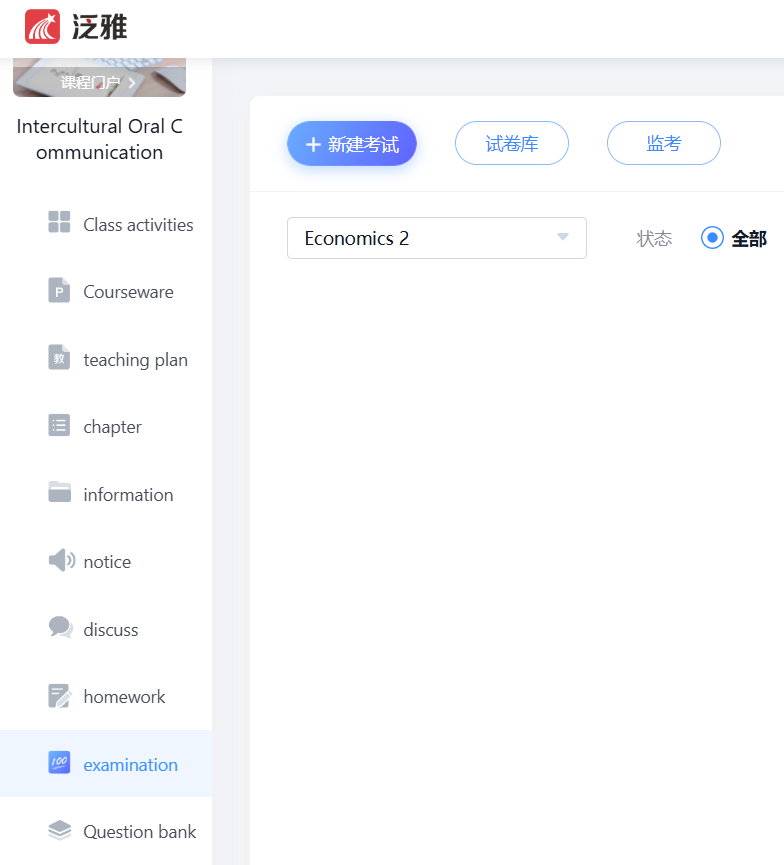Click the homework pencil icon
Viewport: 784px width, 865px height.
(x=59, y=696)
